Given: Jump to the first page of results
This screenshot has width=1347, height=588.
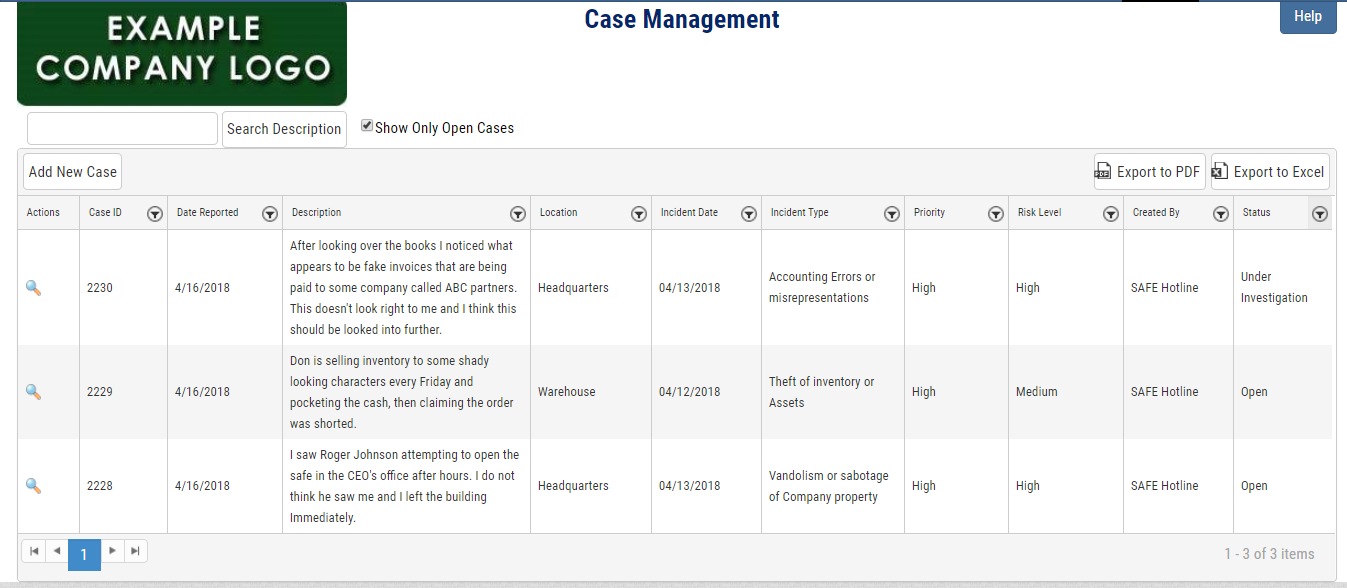Looking at the screenshot, I should click(x=33, y=551).
